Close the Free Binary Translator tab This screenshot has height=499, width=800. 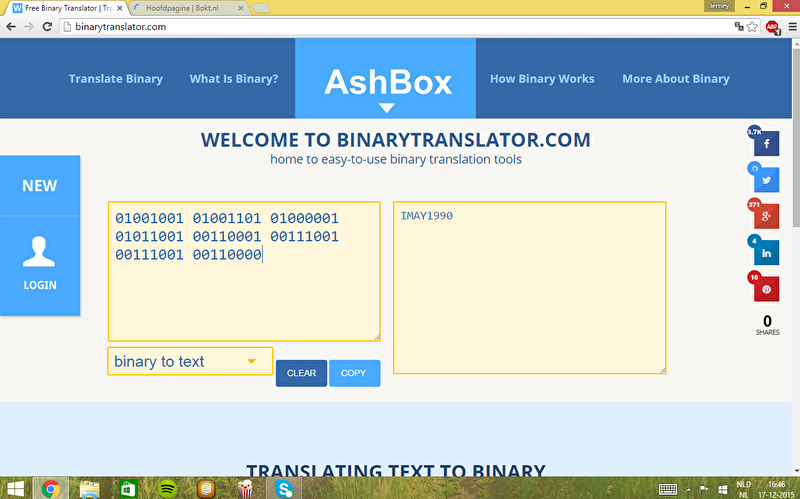[x=119, y=8]
